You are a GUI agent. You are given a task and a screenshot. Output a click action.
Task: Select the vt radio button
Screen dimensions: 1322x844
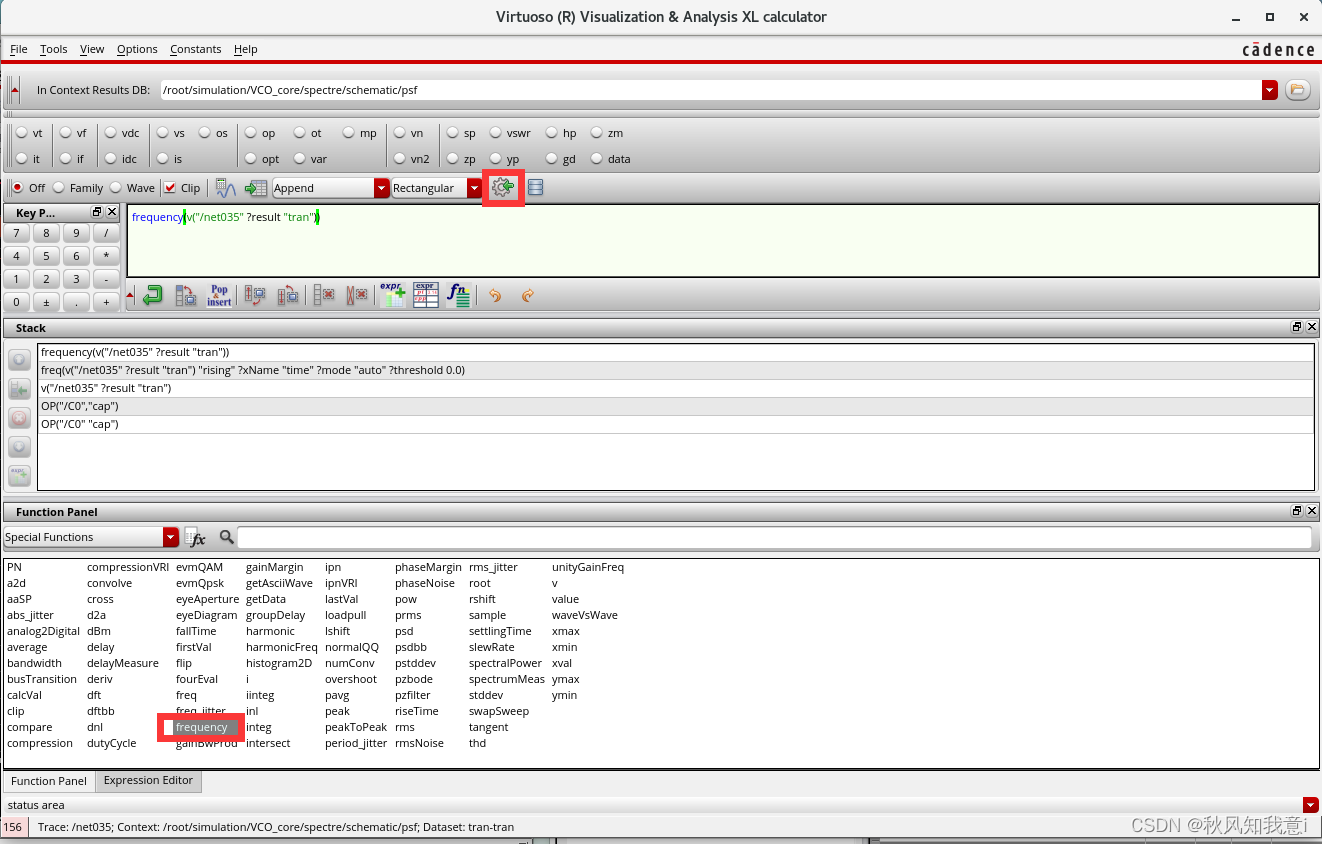22,132
